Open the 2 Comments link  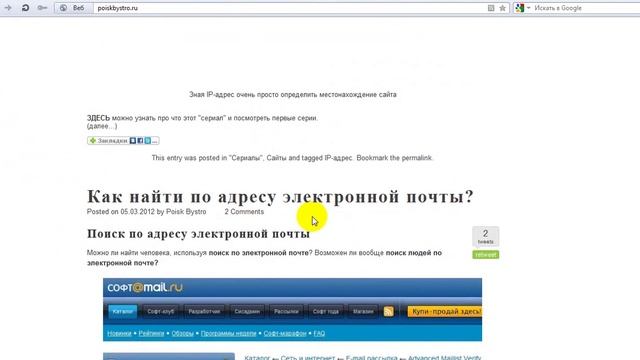(244, 211)
